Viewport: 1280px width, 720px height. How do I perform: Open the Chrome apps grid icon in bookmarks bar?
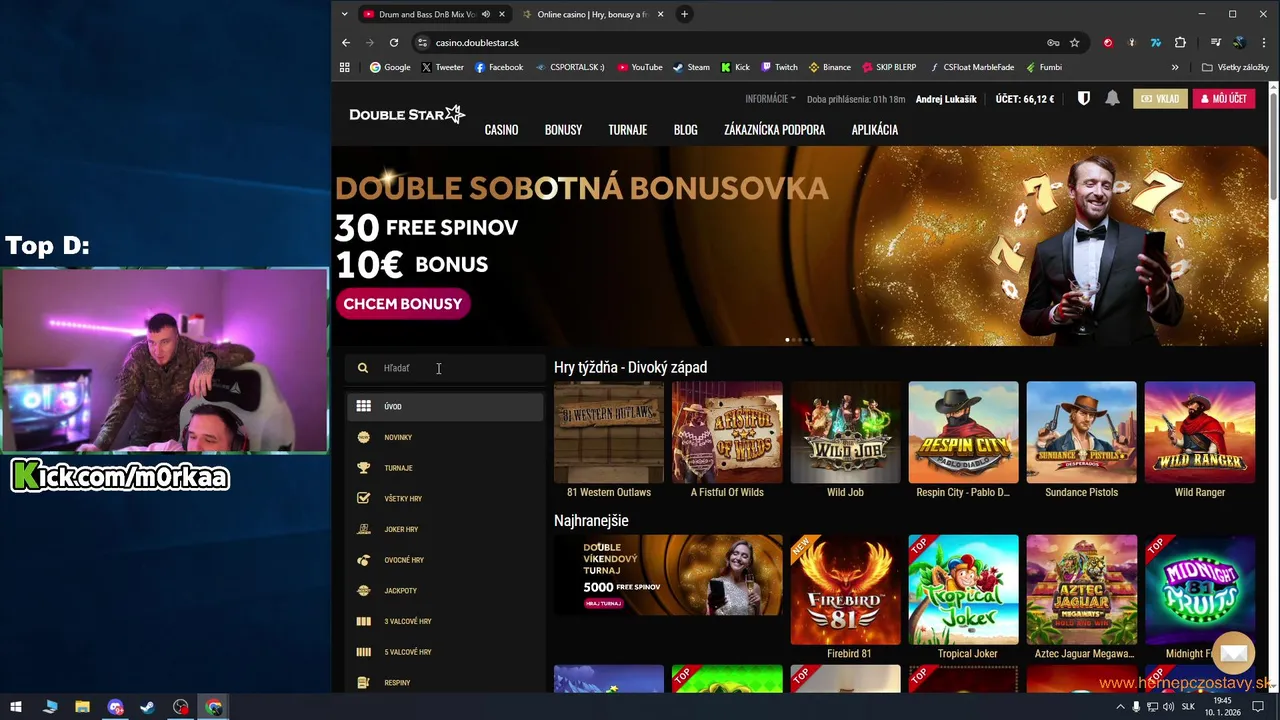345,67
